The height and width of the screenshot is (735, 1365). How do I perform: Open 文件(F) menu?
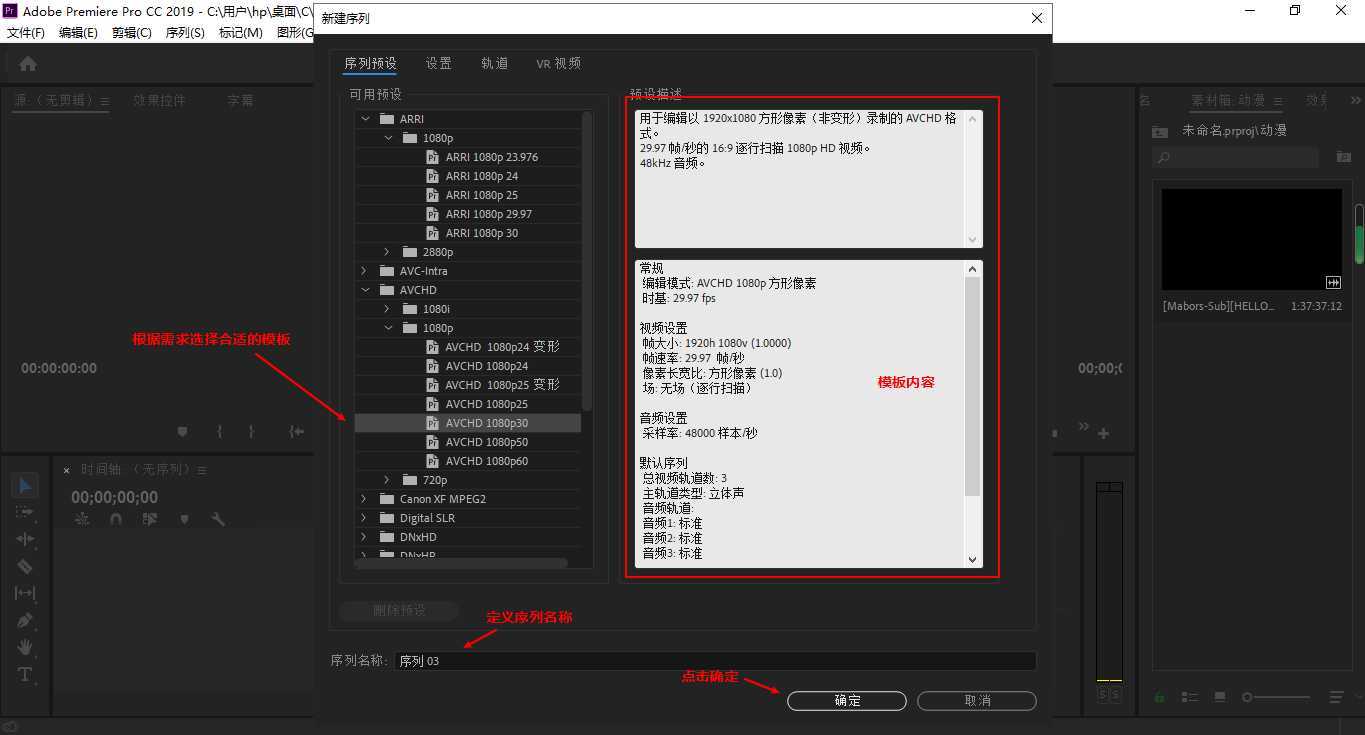(x=26, y=32)
